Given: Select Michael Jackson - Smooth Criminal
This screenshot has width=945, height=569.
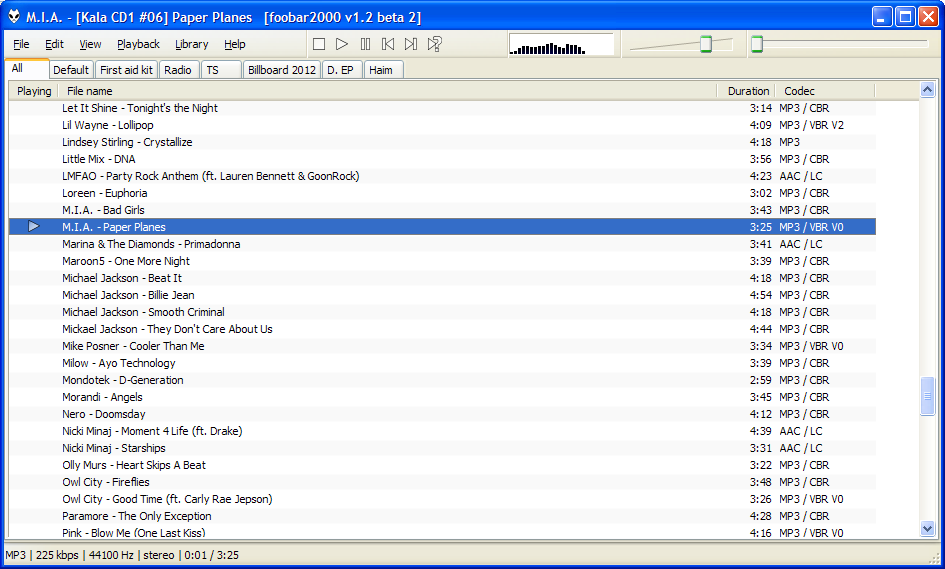Looking at the screenshot, I should pos(442,312).
